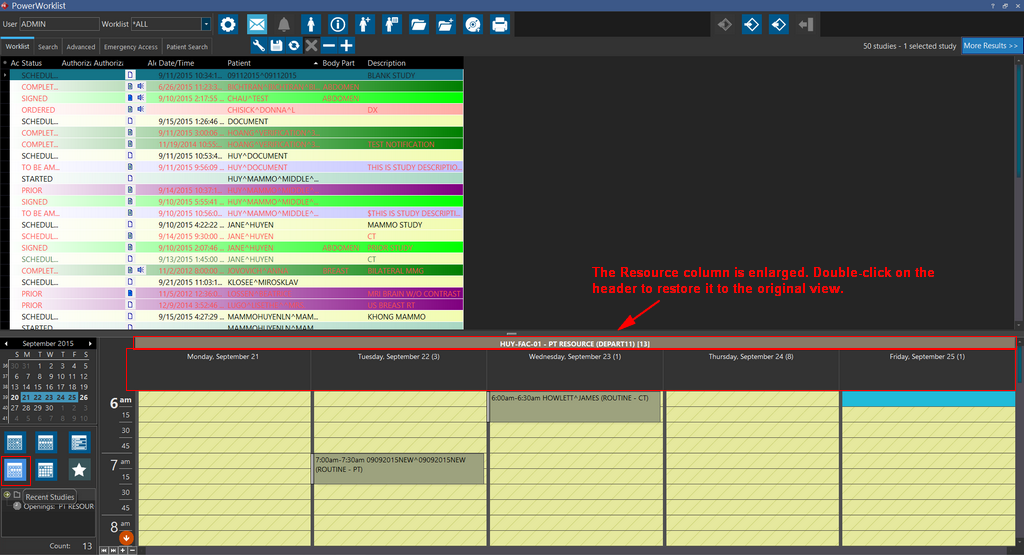Click the floppy disk save icon
1024x555 pixels.
(x=276, y=46)
